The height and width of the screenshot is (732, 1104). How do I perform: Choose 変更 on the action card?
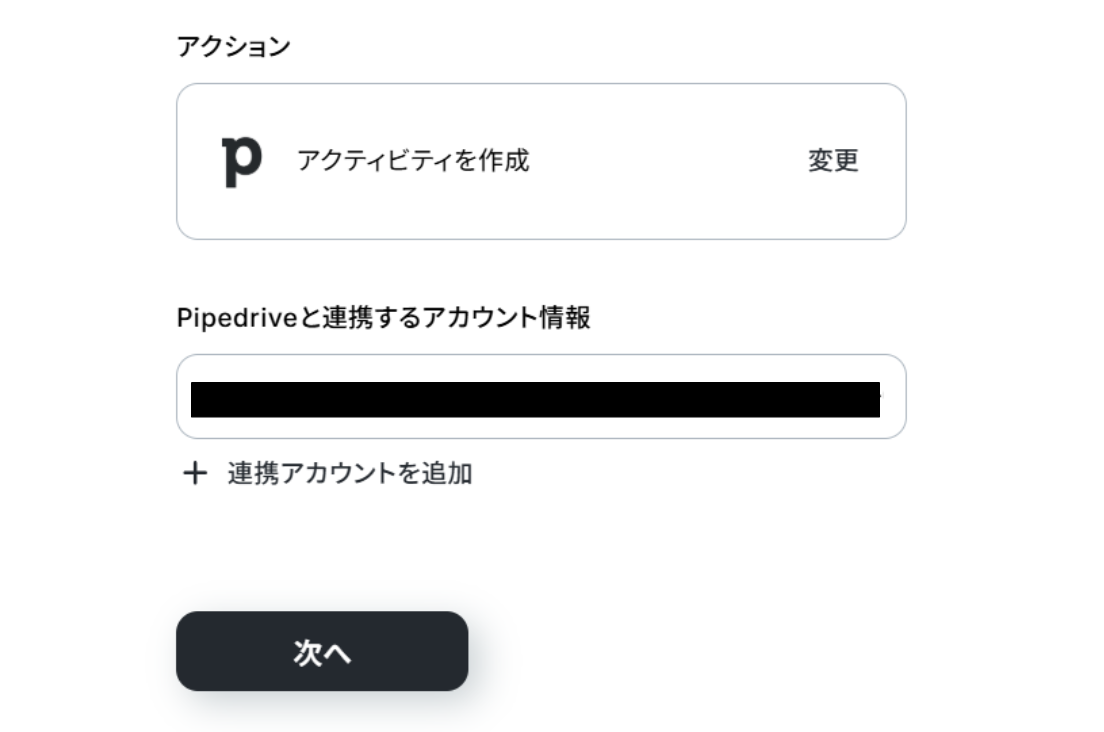click(x=833, y=161)
